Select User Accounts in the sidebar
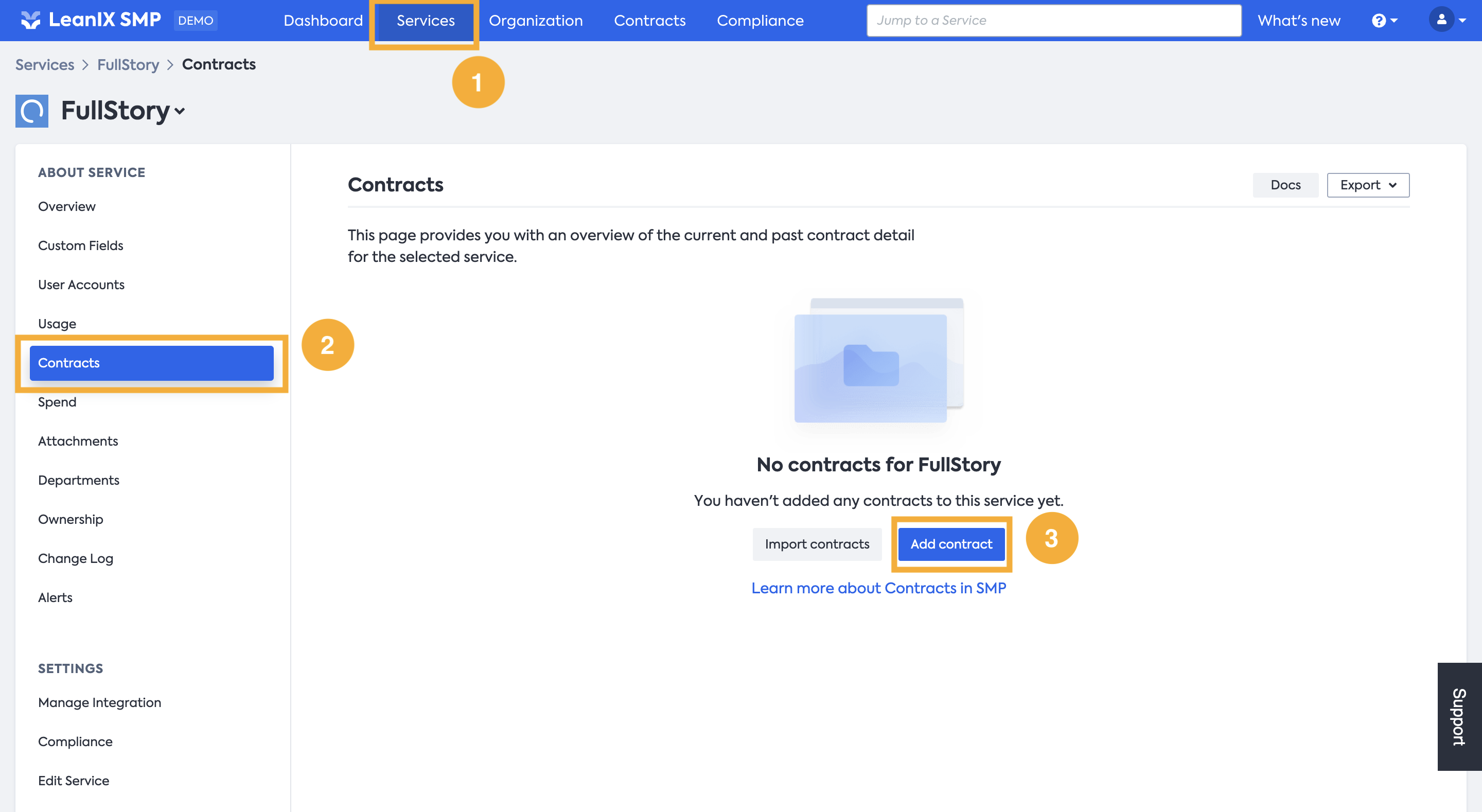The width and height of the screenshot is (1482, 812). (x=81, y=284)
